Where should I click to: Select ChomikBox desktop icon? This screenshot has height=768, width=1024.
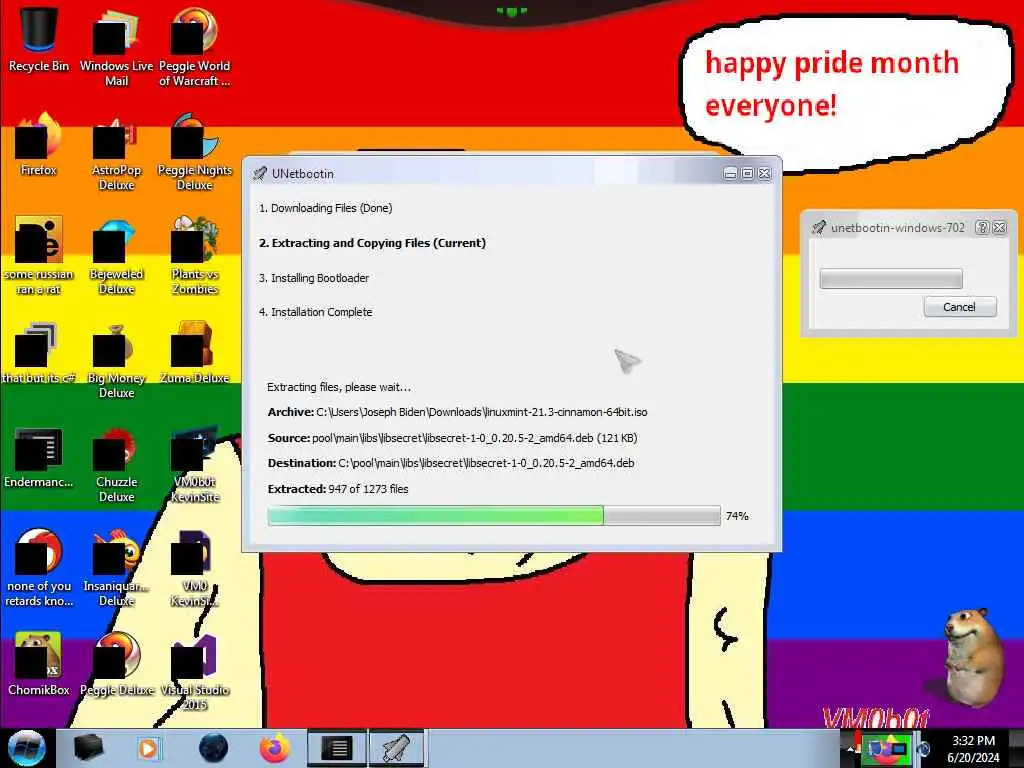click(39, 664)
